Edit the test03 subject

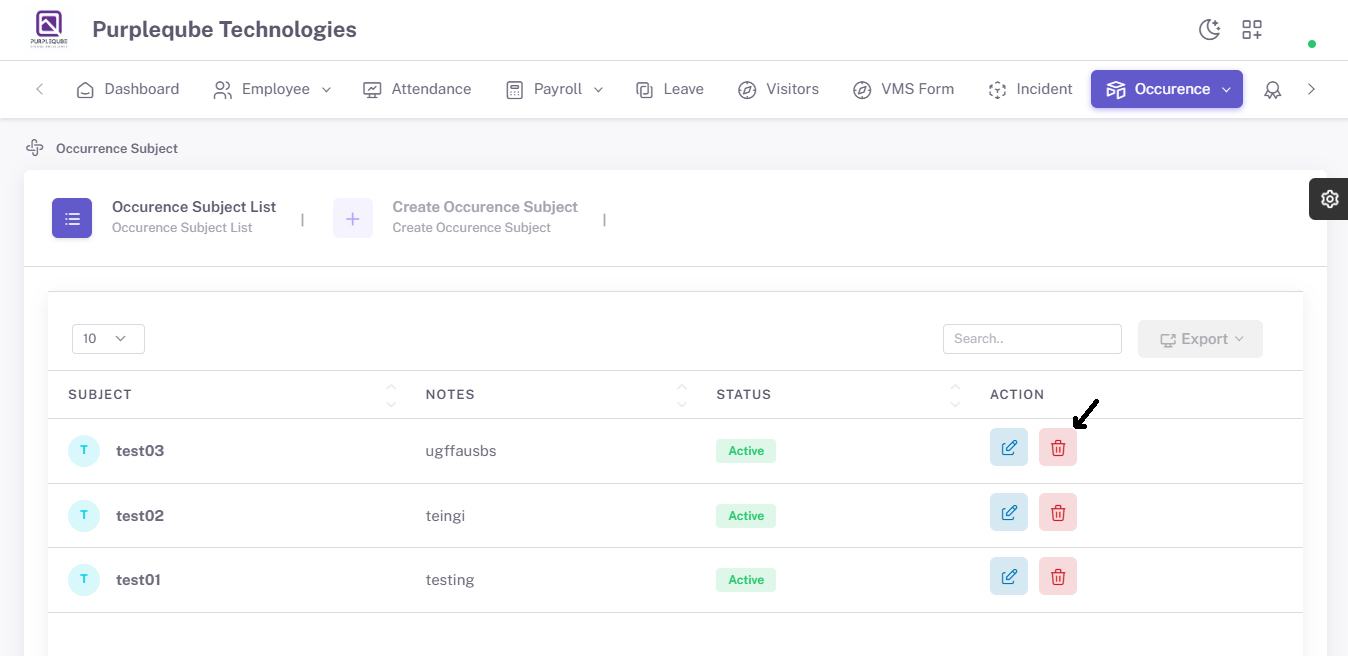1009,447
